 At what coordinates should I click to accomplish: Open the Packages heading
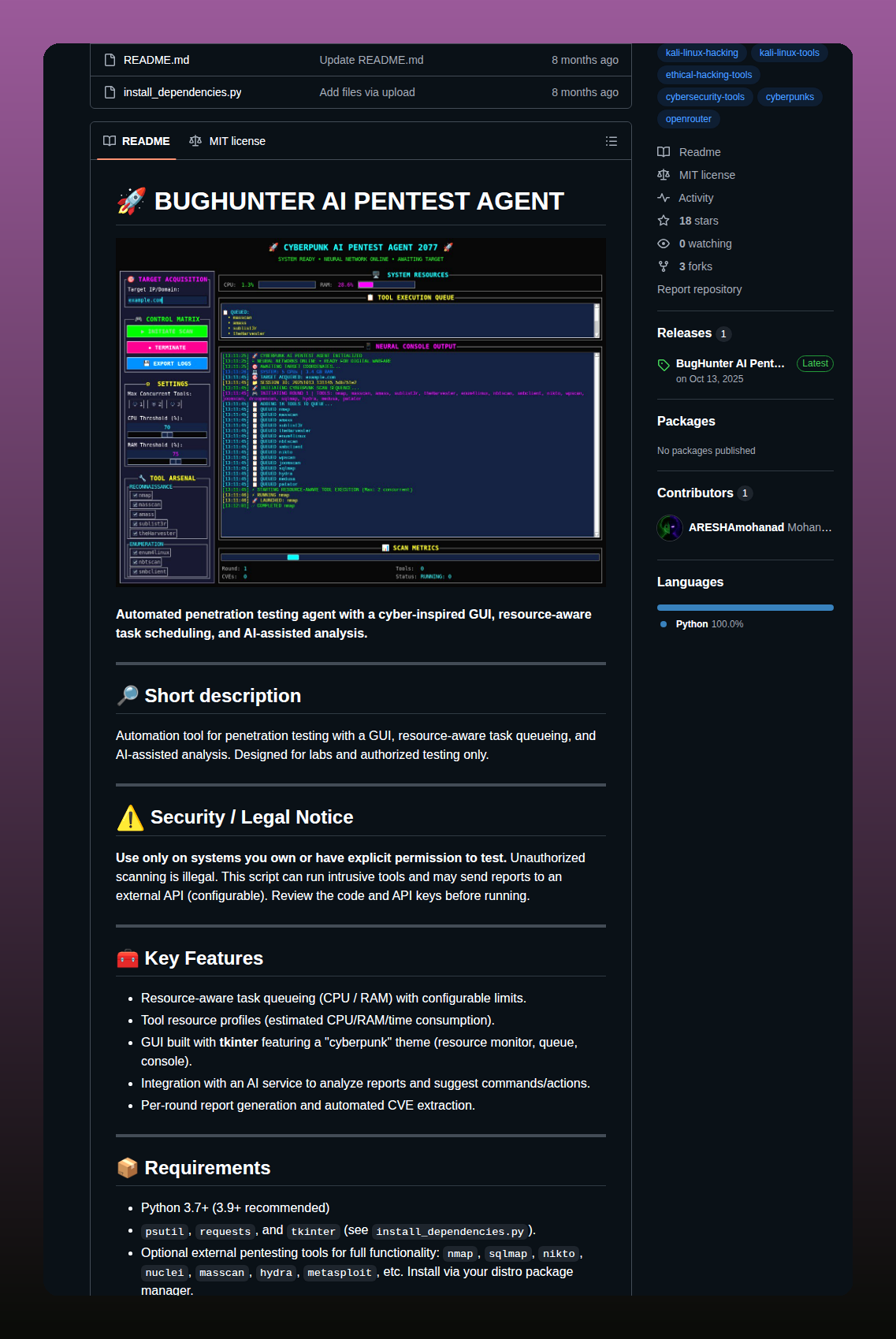(x=686, y=422)
